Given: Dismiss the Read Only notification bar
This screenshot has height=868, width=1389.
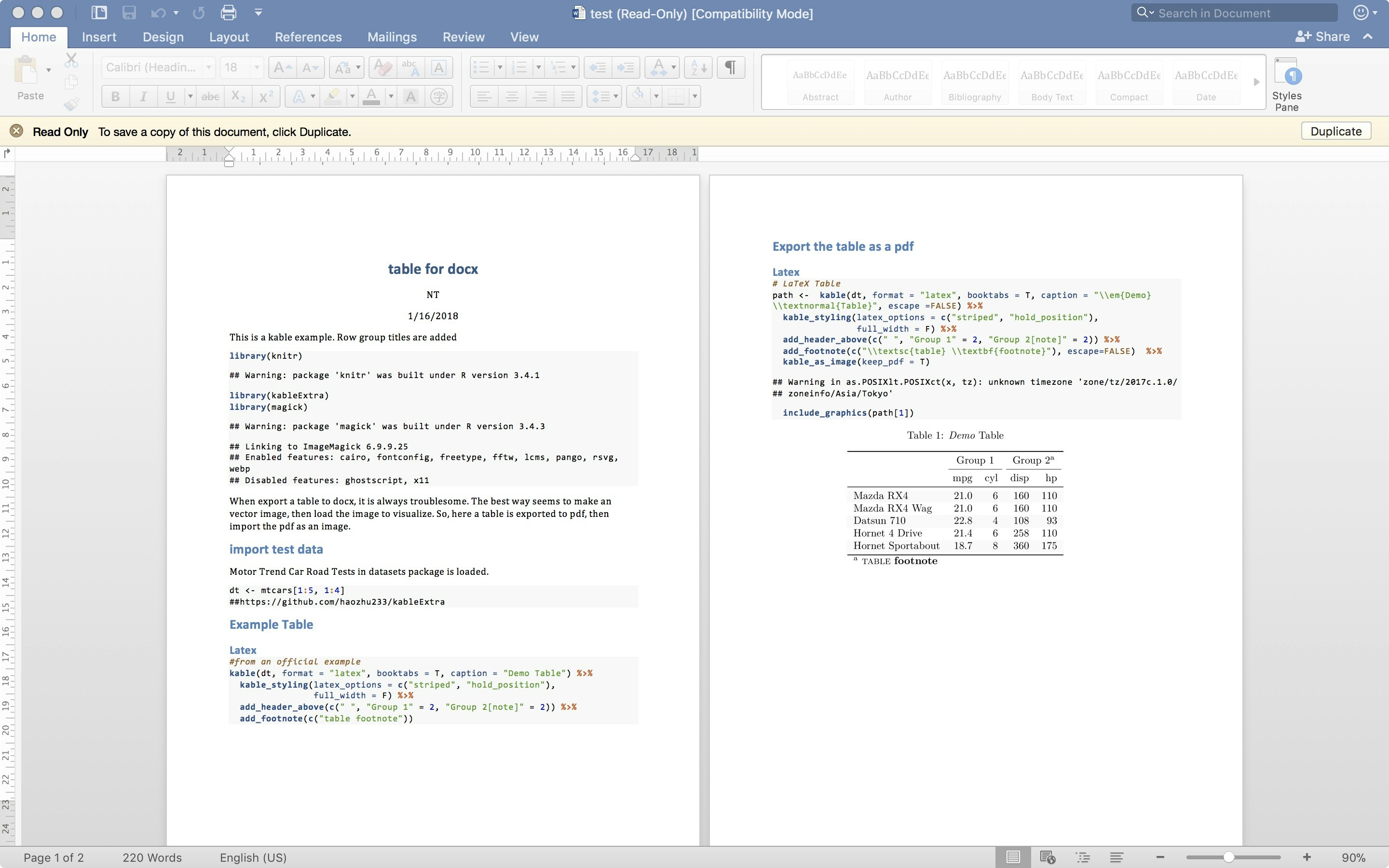Looking at the screenshot, I should [x=16, y=131].
